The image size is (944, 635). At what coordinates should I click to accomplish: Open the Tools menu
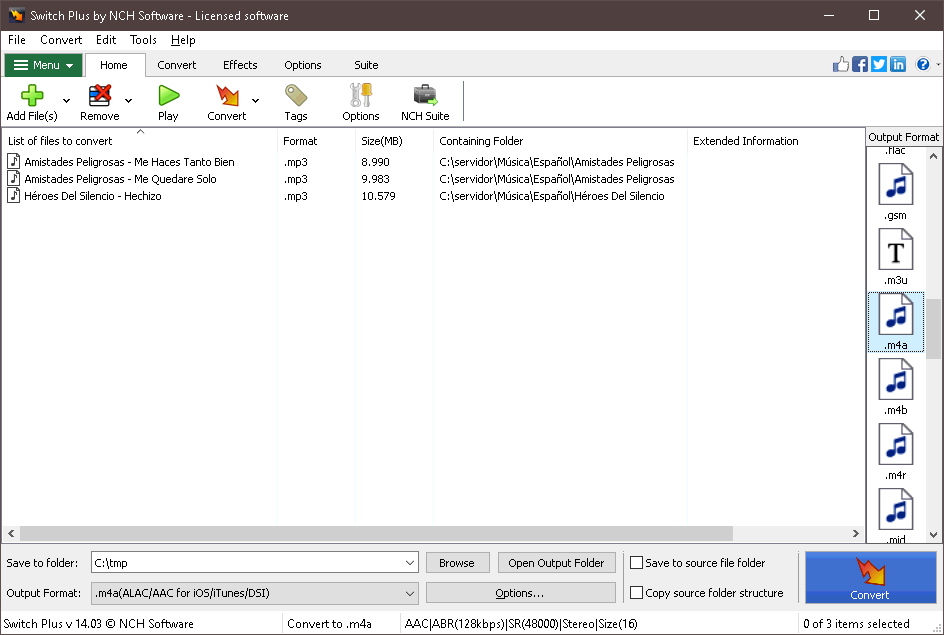pyautogui.click(x=143, y=40)
